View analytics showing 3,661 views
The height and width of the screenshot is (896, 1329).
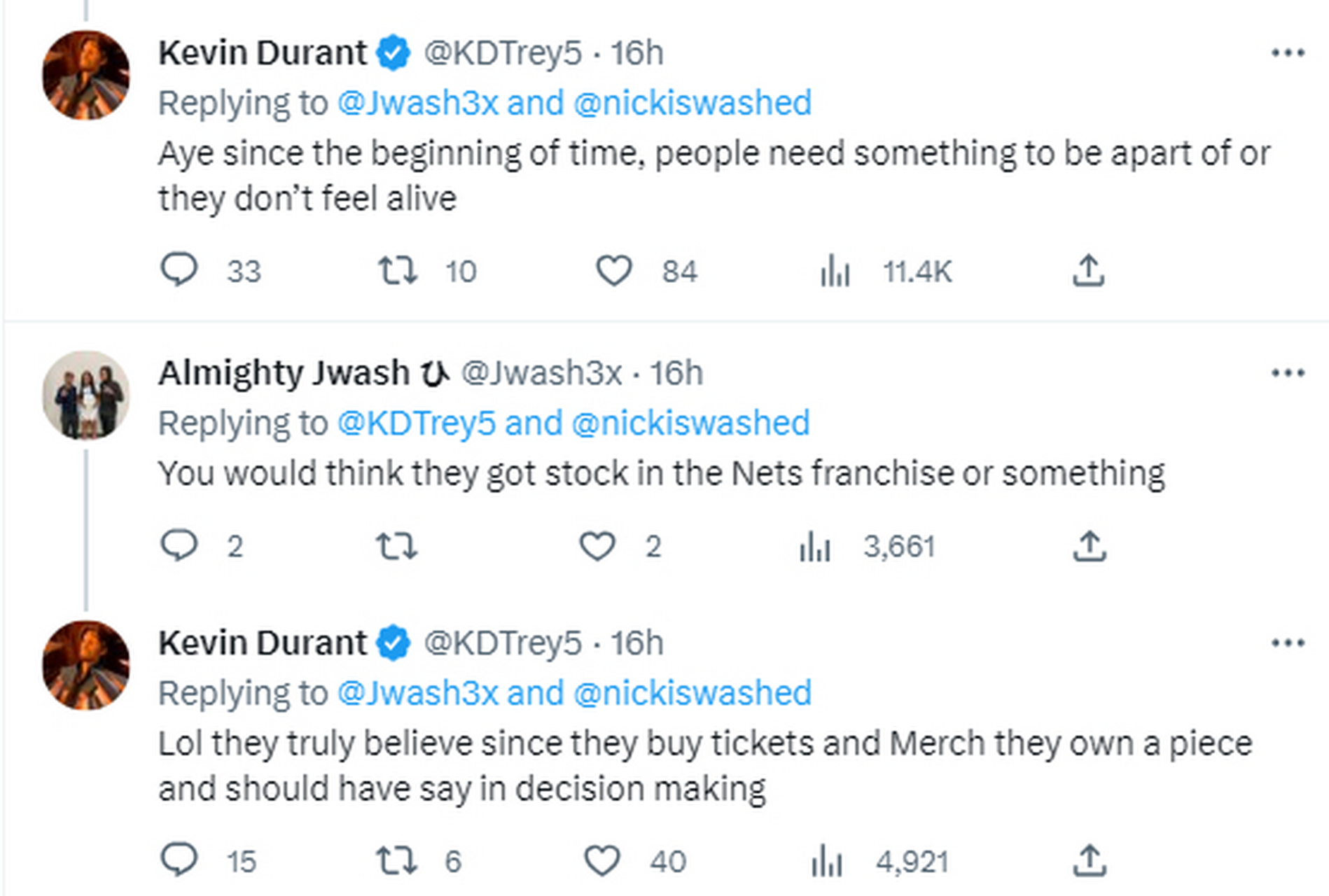815,546
